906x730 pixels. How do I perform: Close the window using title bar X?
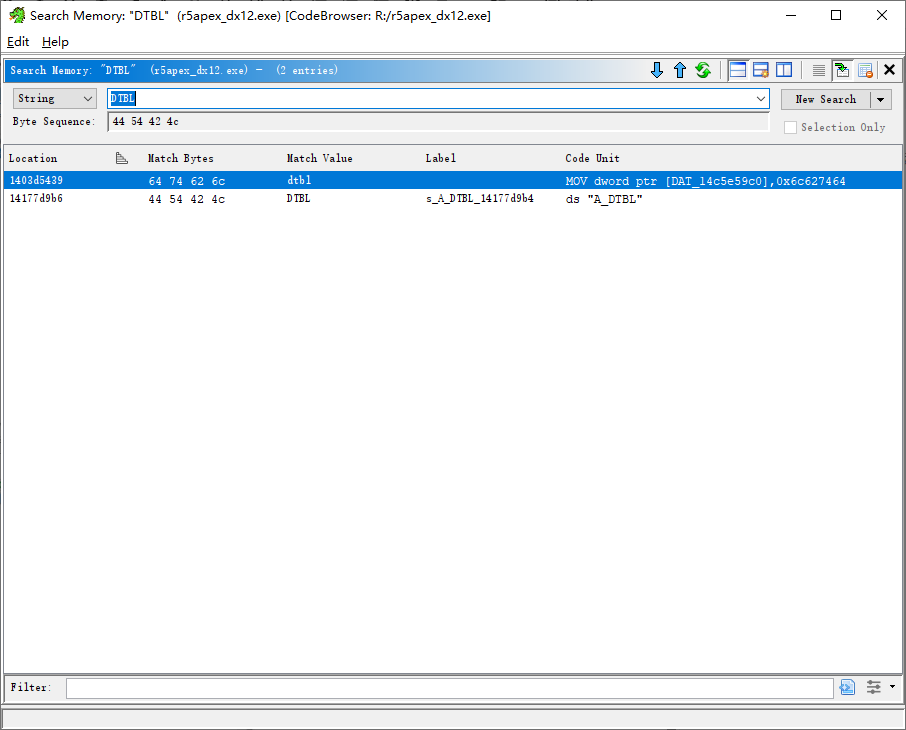(x=882, y=15)
